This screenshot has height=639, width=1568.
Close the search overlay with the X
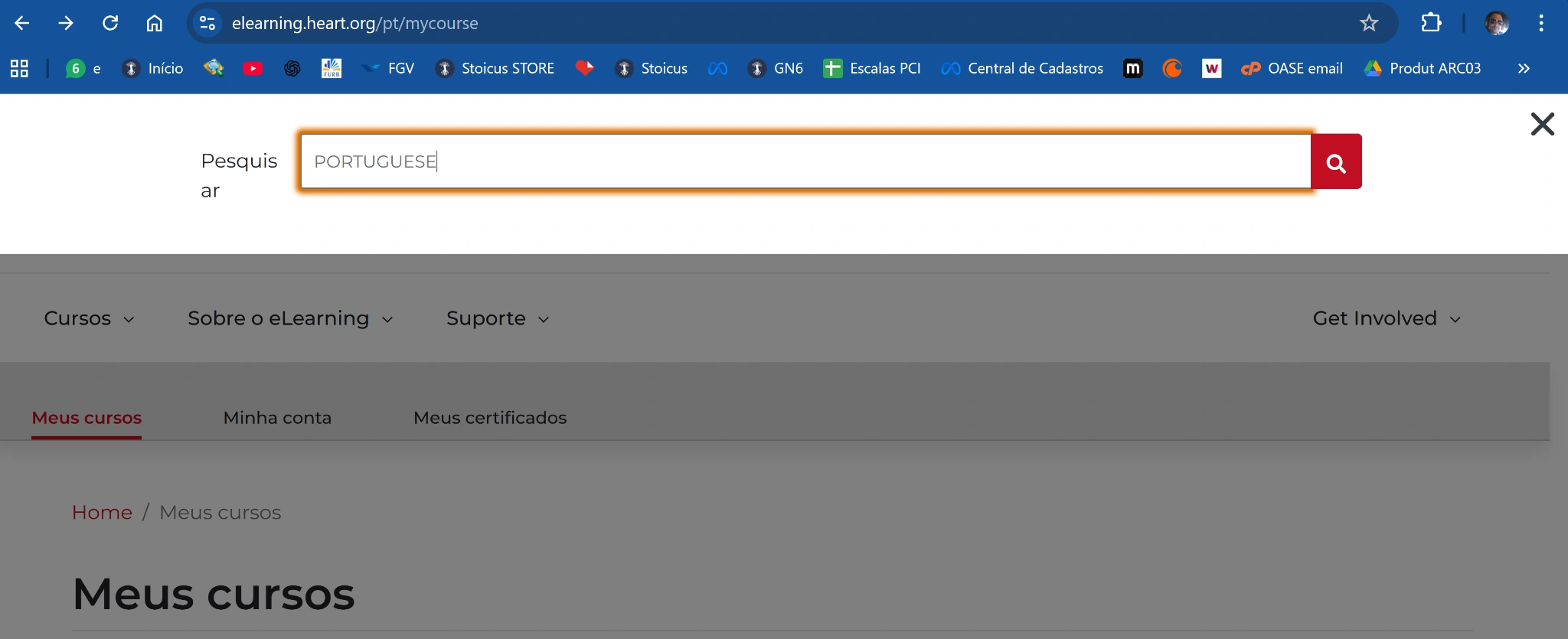(x=1542, y=124)
